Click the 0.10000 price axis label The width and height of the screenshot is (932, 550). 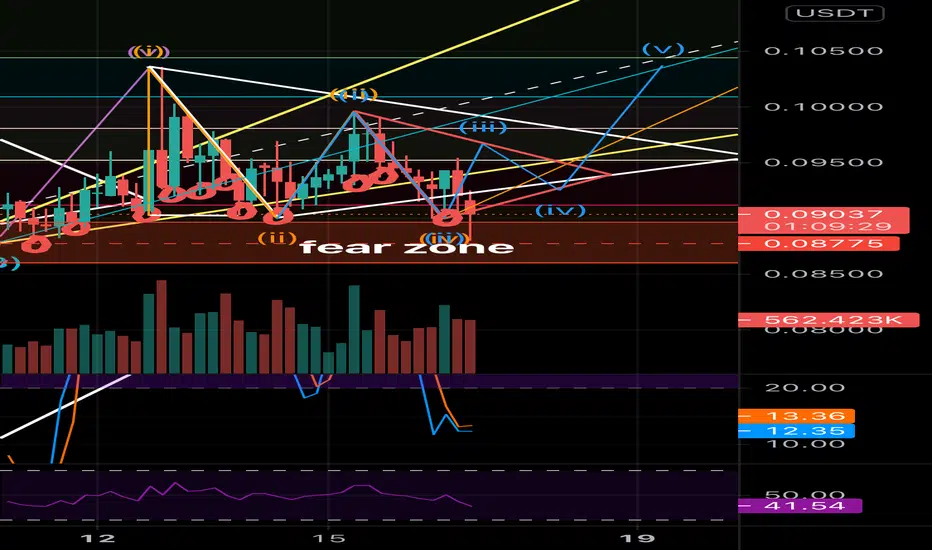click(x=823, y=107)
